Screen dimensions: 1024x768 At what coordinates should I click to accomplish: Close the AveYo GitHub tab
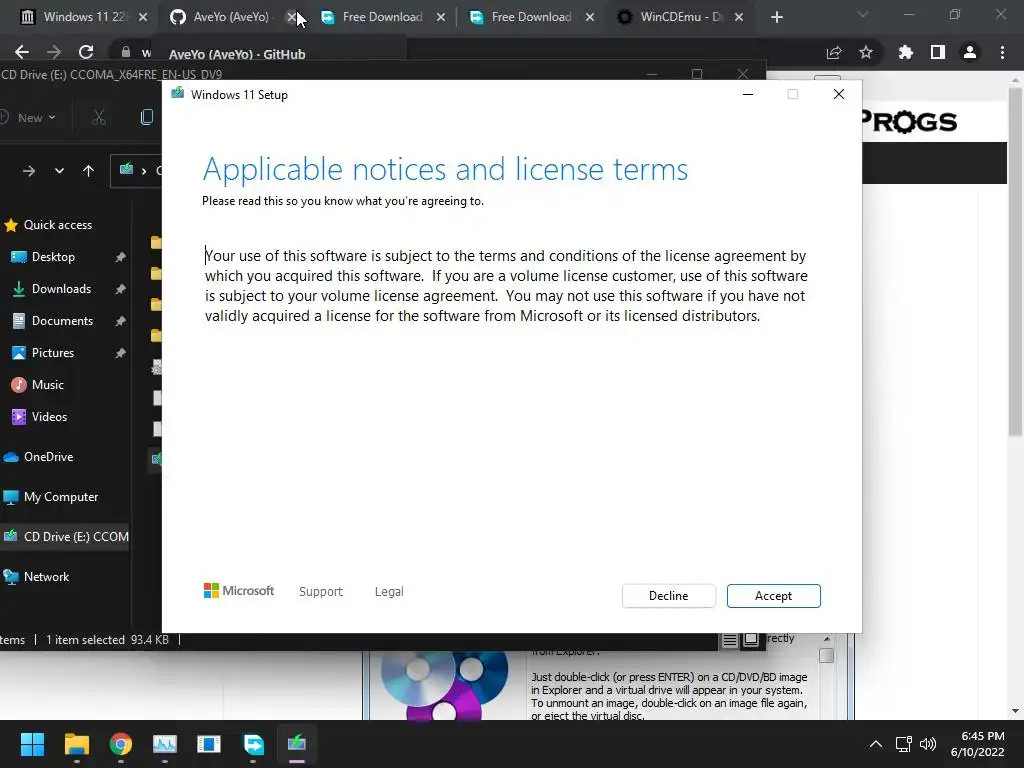tap(291, 17)
